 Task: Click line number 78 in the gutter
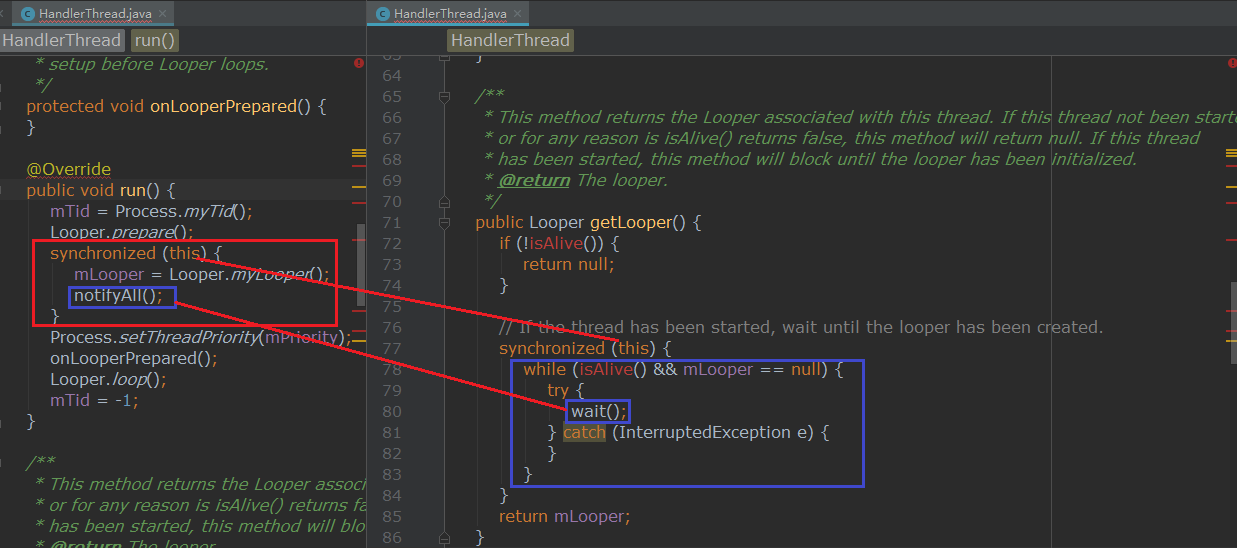[391, 370]
